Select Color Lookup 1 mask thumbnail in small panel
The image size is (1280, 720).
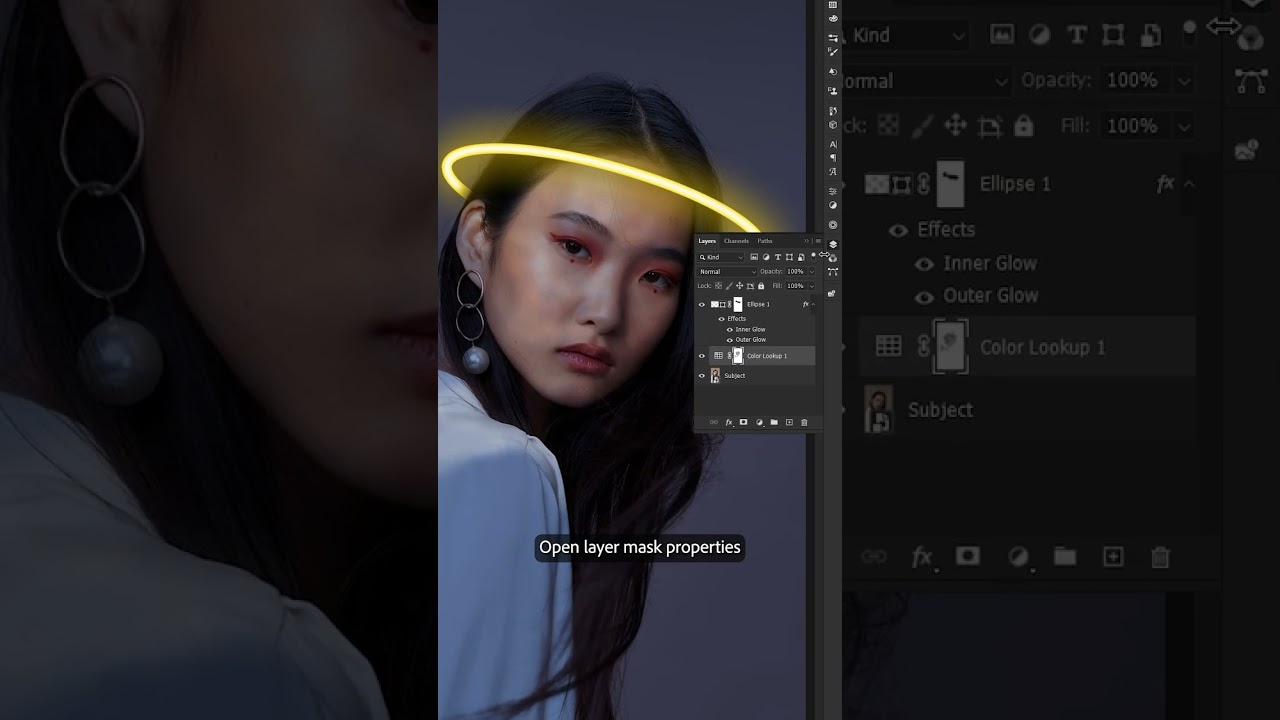tap(738, 356)
